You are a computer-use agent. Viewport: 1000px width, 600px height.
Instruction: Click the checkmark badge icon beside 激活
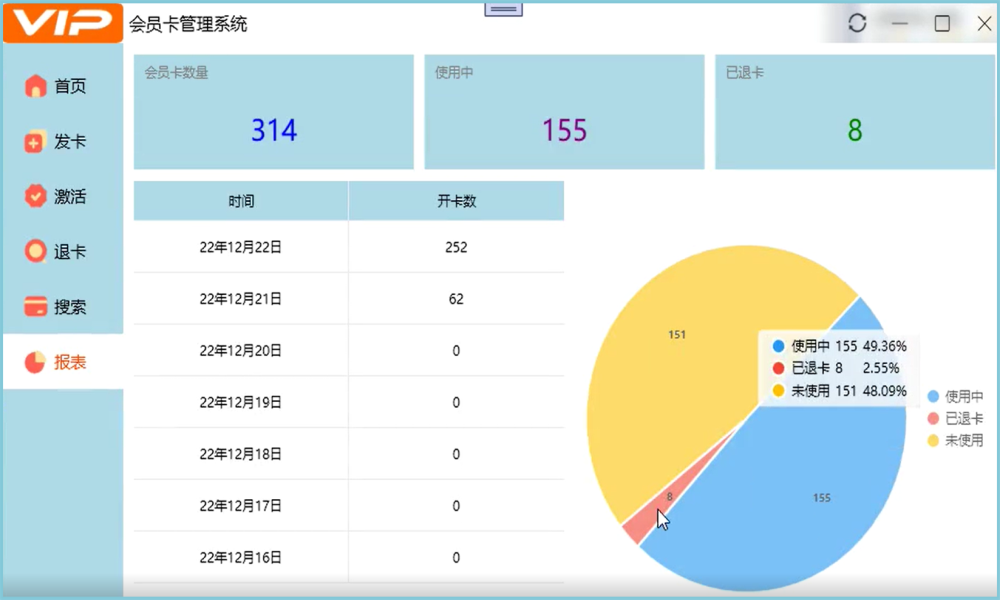pyautogui.click(x=35, y=196)
